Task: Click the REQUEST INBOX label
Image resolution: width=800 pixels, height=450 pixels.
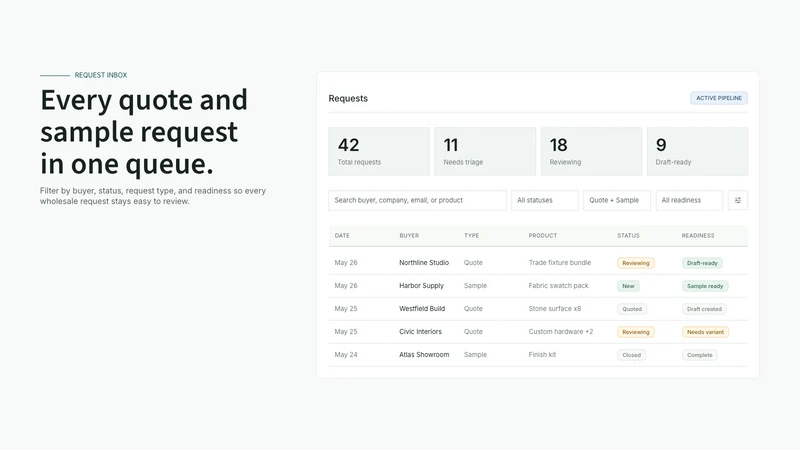Action: click(x=101, y=75)
